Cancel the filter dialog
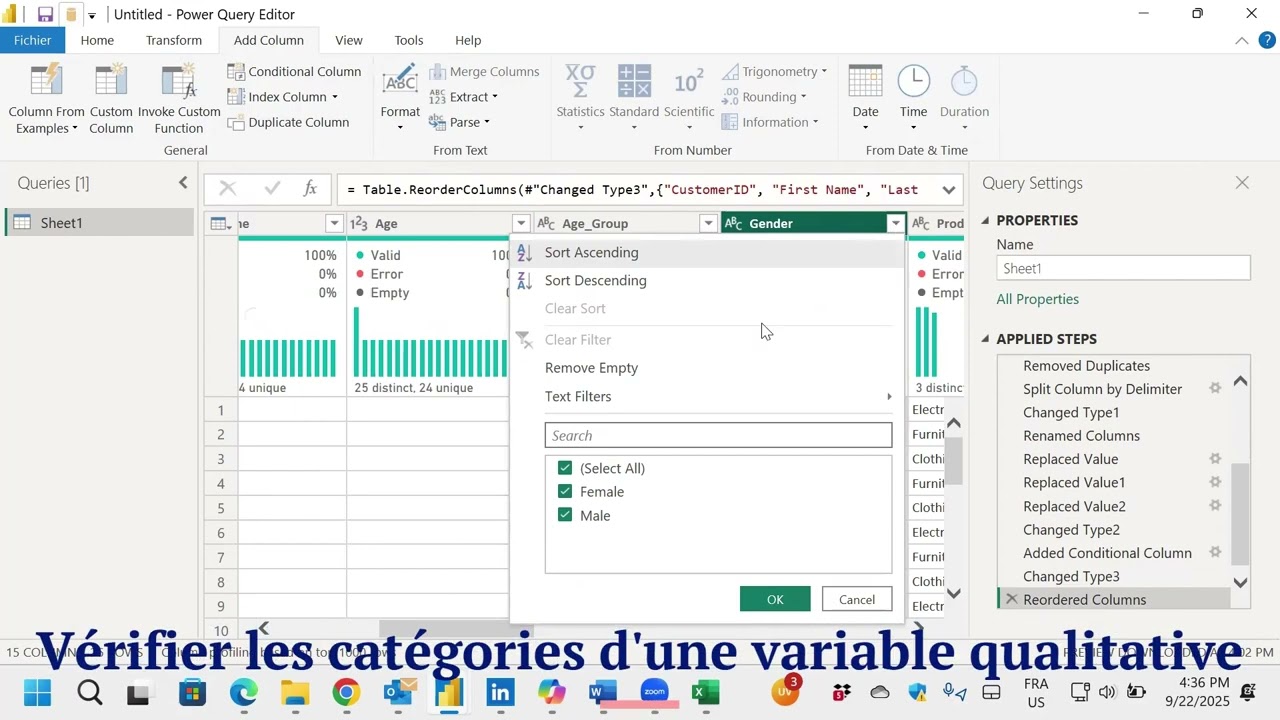1280x720 pixels. coord(857,599)
